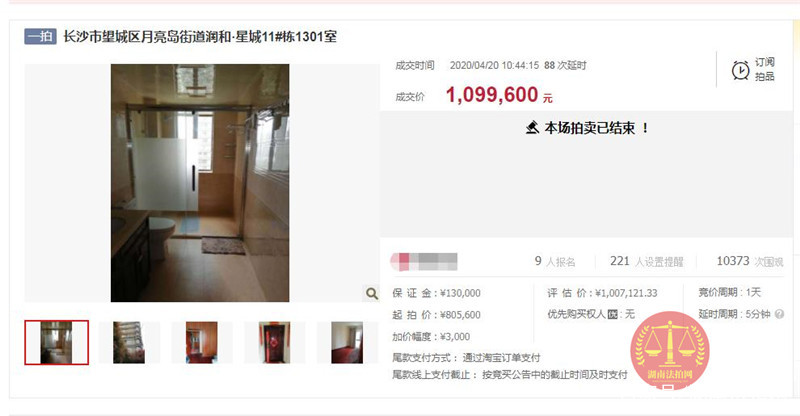Click the 9 人报名 registrants count
Image resolution: width=800 pixels, height=416 pixels.
[x=555, y=261]
